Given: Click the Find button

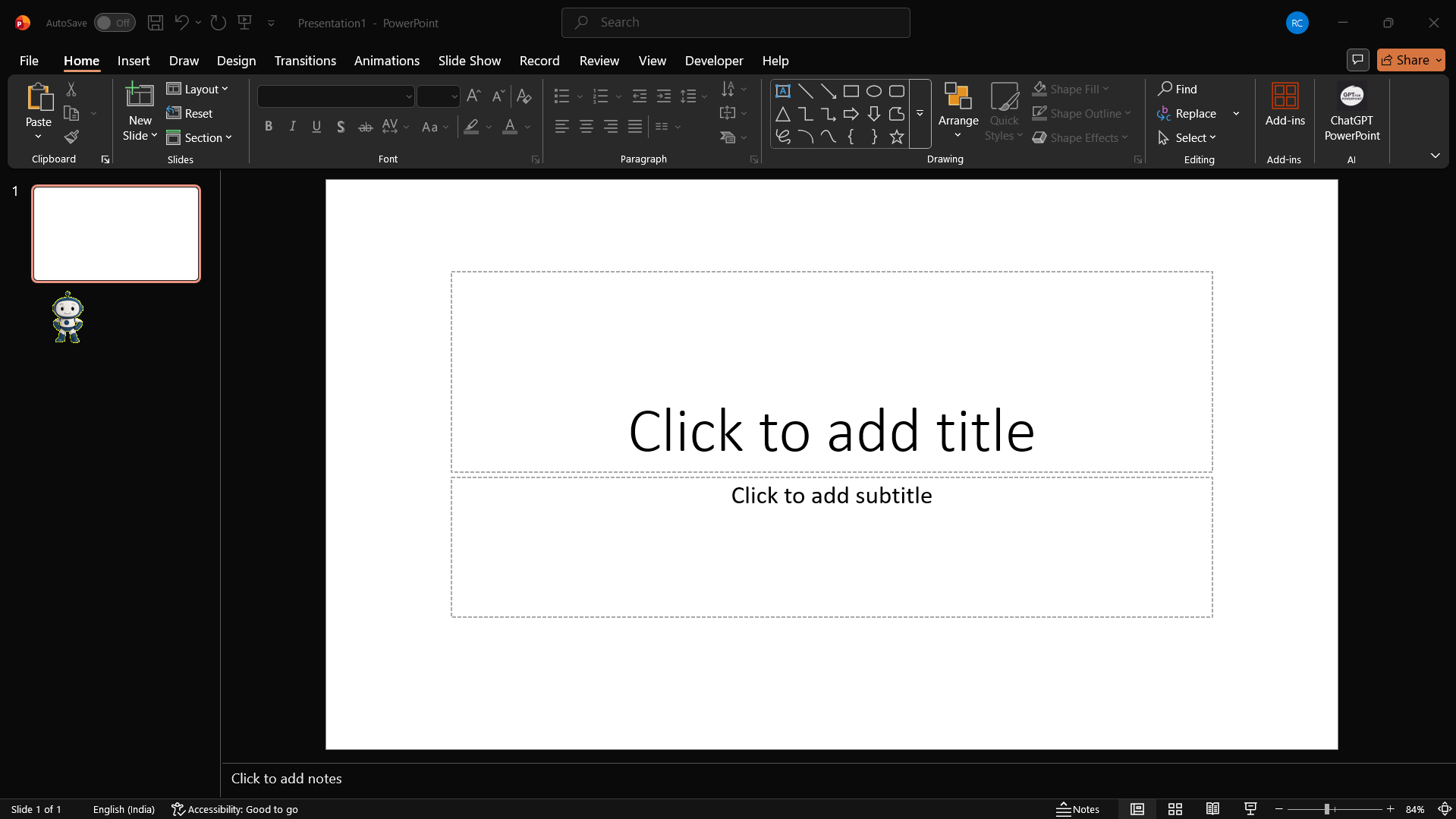Looking at the screenshot, I should [1178, 90].
